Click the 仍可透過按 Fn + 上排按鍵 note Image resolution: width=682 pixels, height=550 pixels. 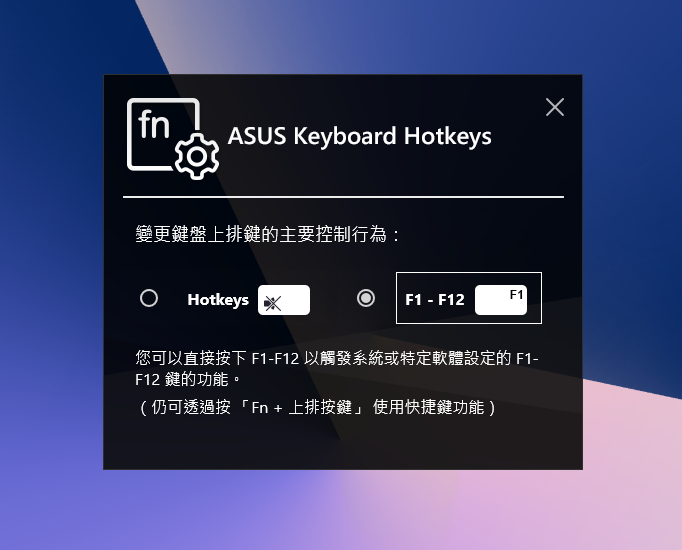(x=317, y=407)
